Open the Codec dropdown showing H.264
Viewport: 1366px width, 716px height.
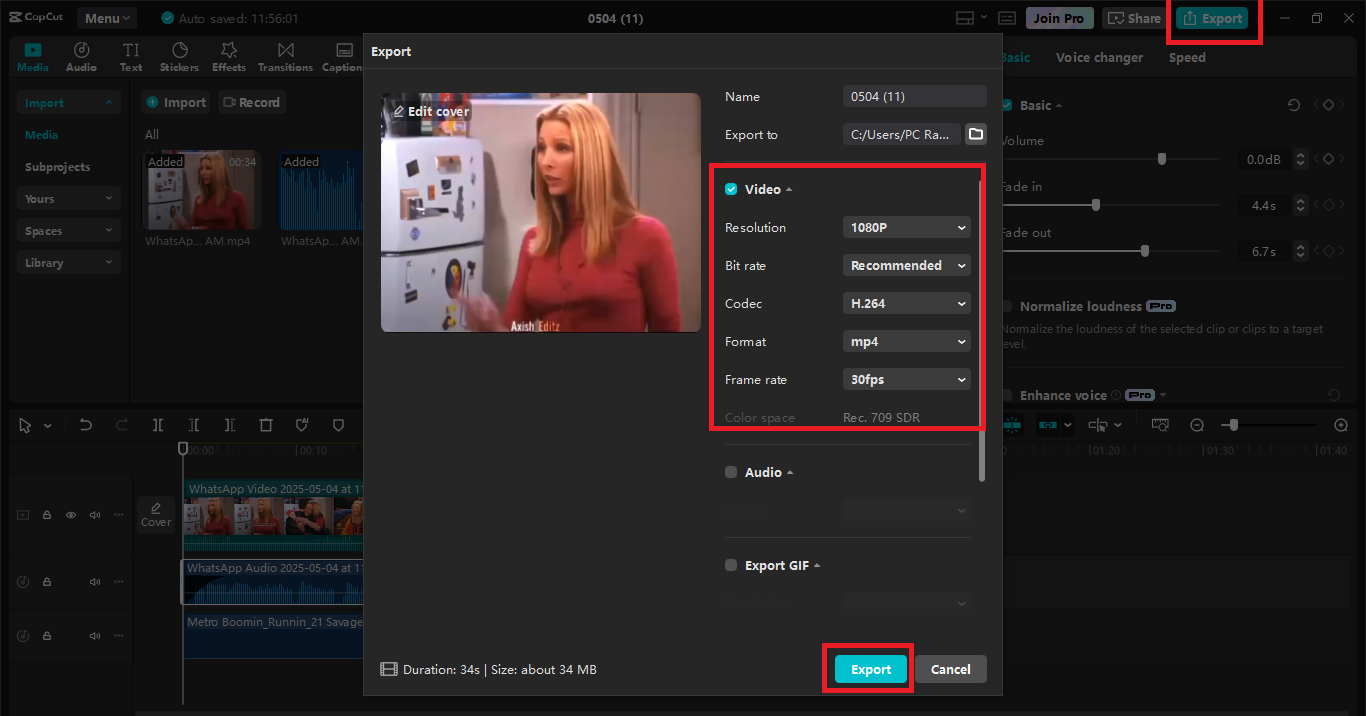click(x=907, y=304)
